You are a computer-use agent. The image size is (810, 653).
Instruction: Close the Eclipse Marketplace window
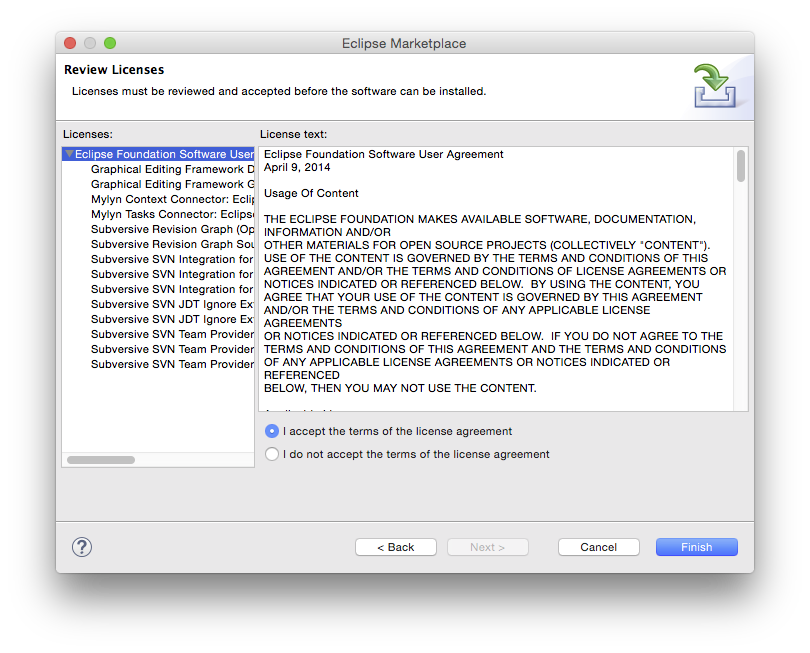(70, 43)
